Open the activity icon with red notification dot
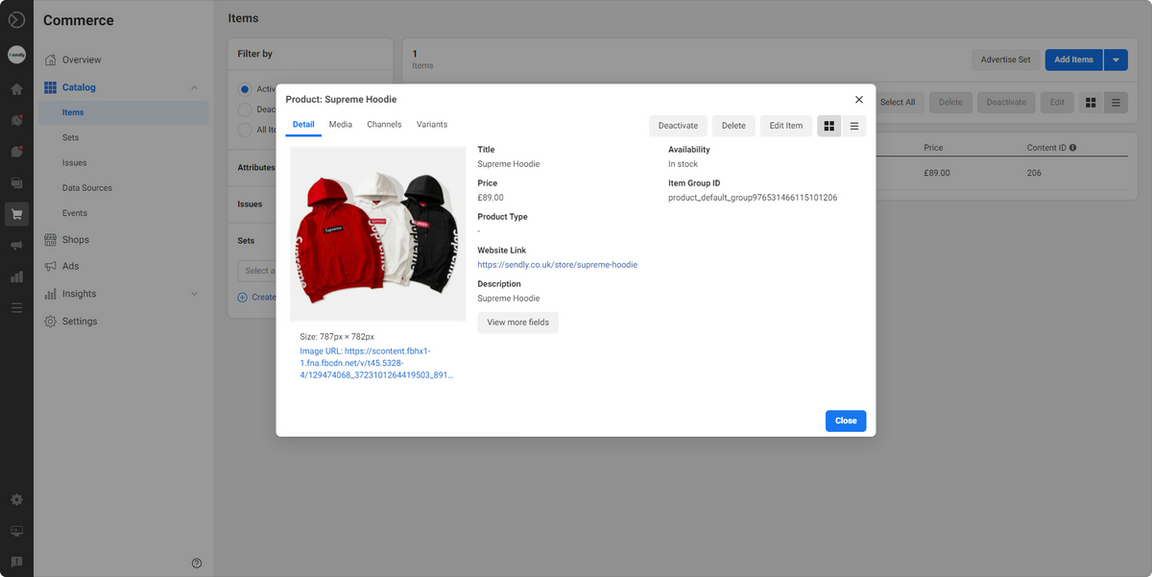Screen dimensions: 1152x577 16,121
